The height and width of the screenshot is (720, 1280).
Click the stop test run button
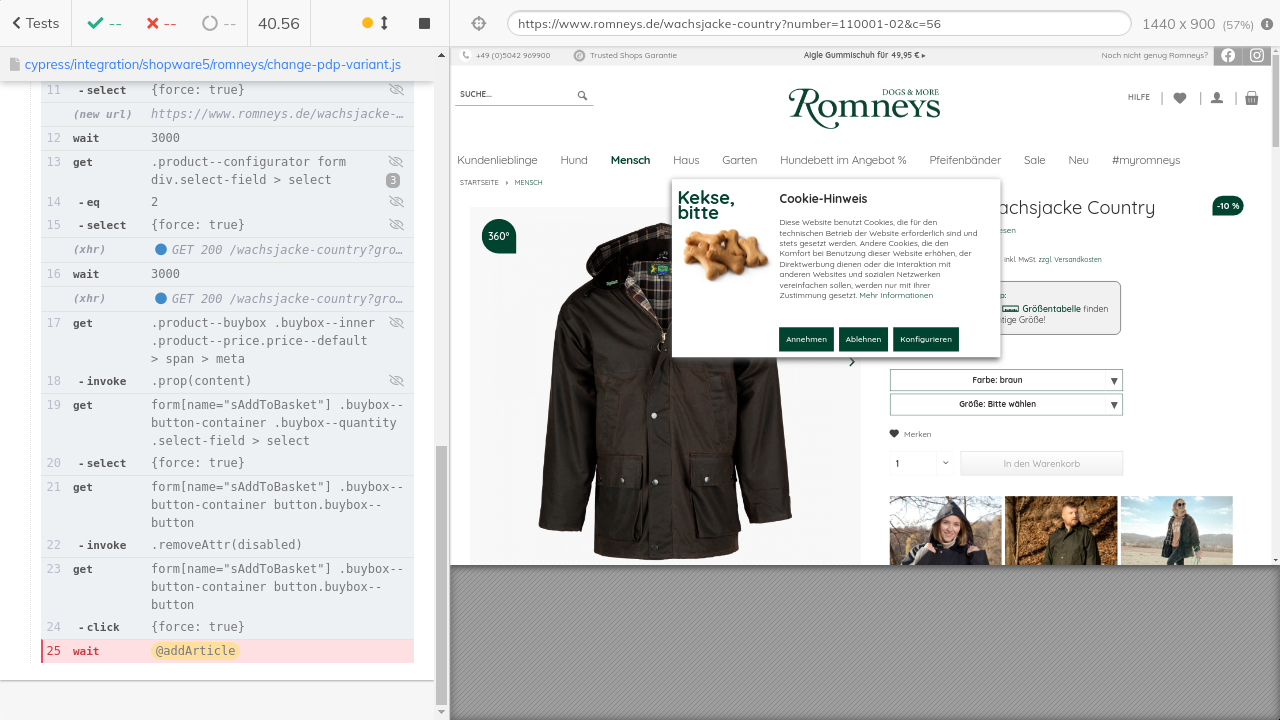[x=424, y=23]
